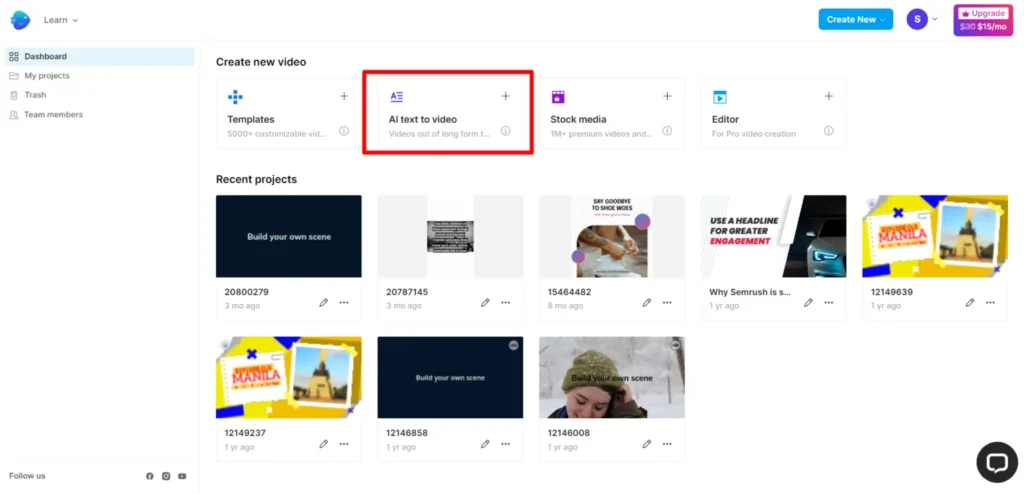Open project 20787145 thumbnail
The width and height of the screenshot is (1024, 493).
coord(450,236)
